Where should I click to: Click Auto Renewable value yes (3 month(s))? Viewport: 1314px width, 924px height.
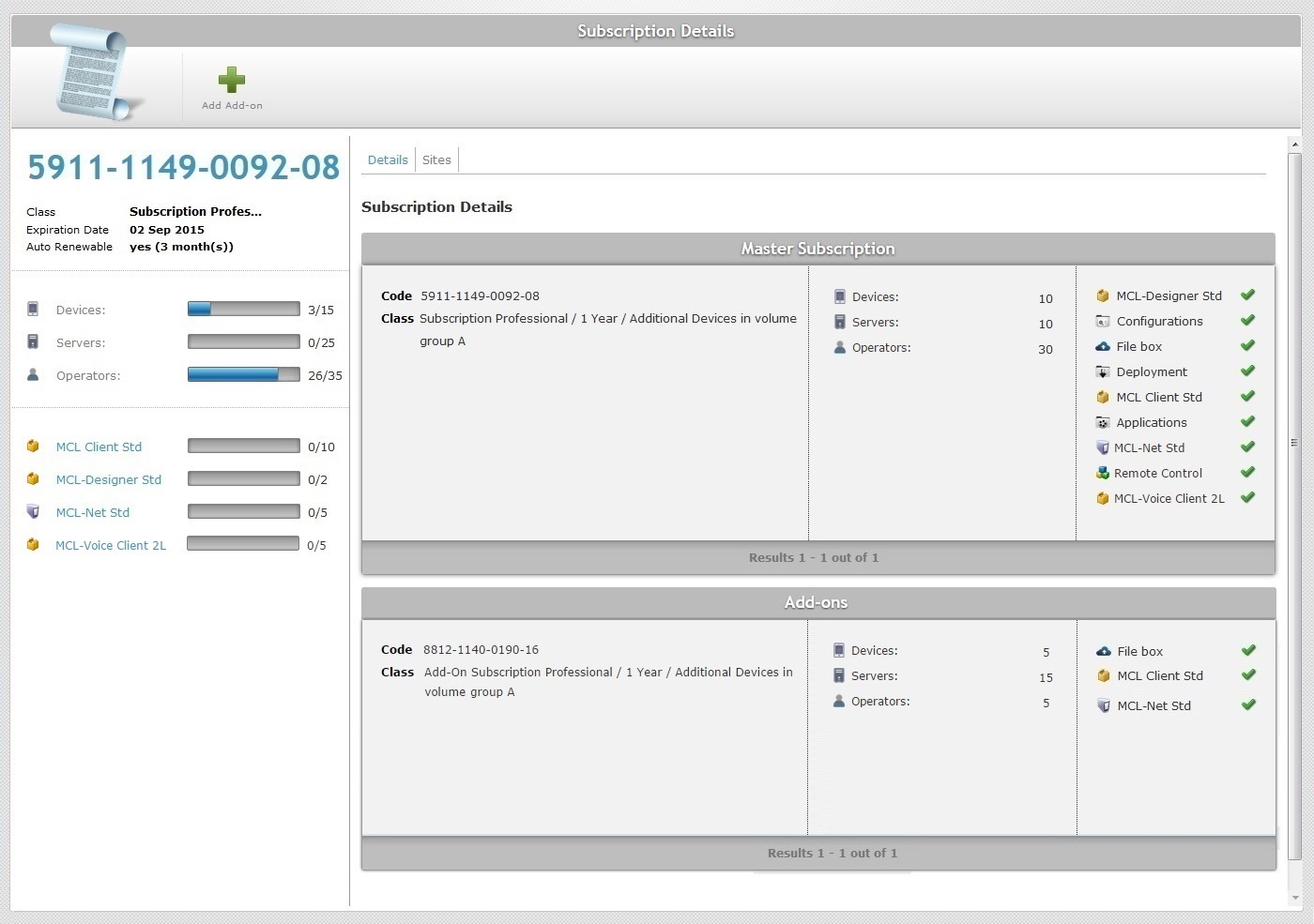[x=181, y=247]
